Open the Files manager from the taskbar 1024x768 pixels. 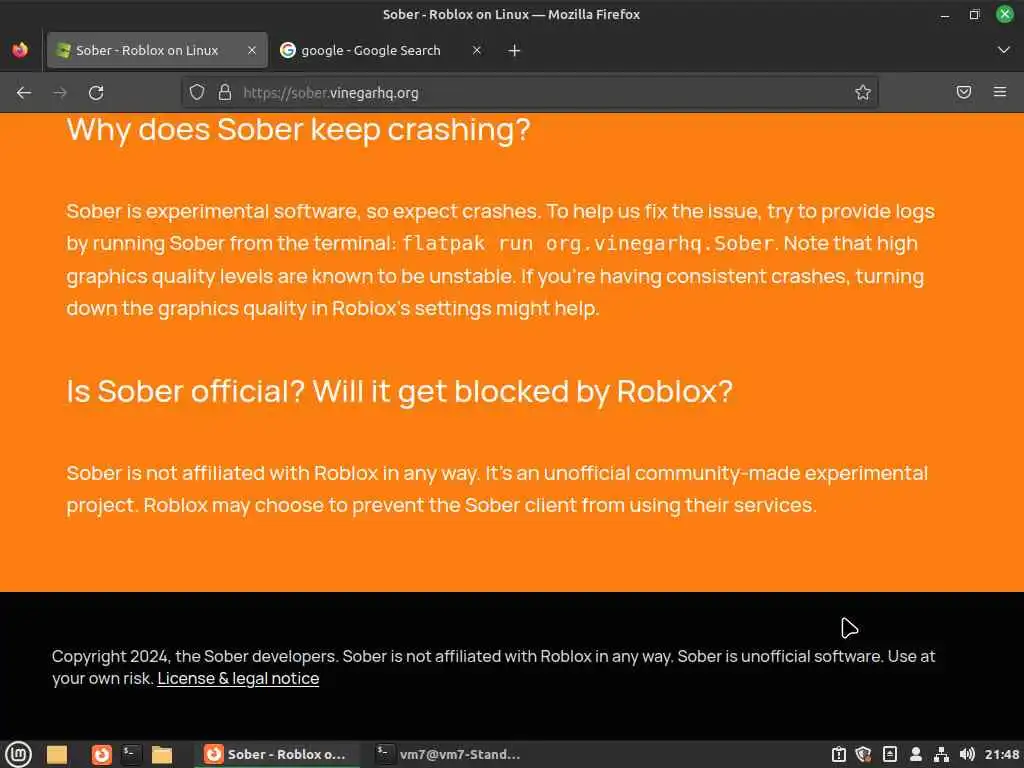tap(161, 754)
